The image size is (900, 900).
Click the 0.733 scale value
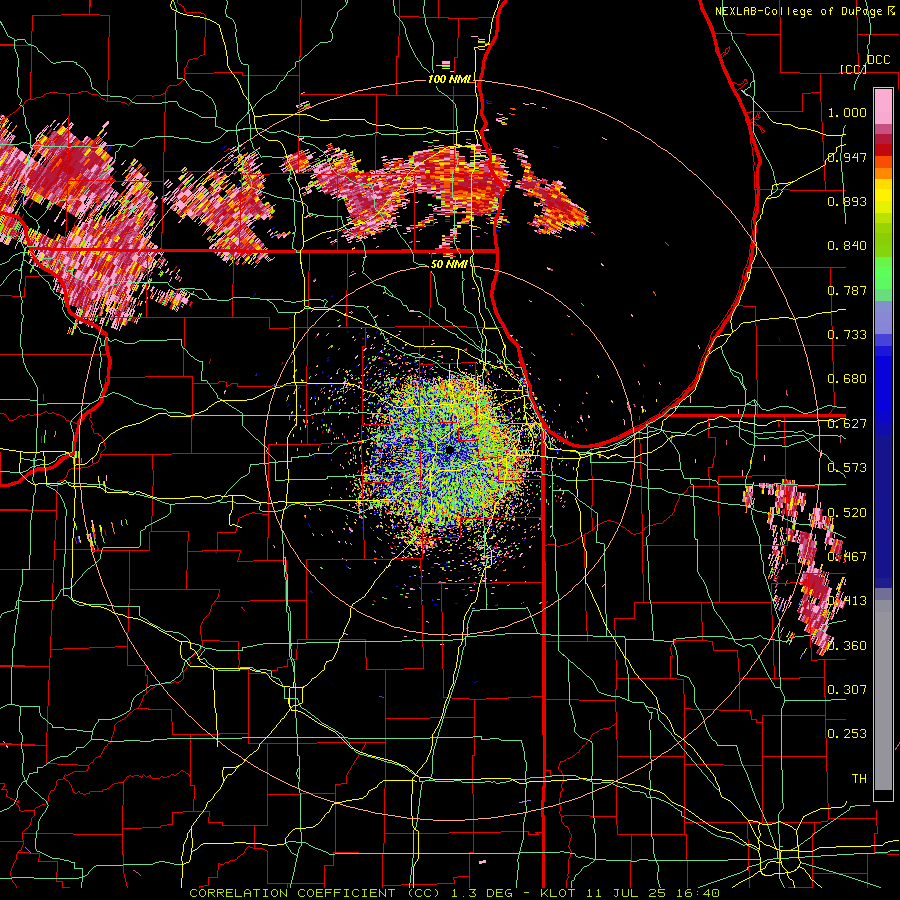click(847, 335)
